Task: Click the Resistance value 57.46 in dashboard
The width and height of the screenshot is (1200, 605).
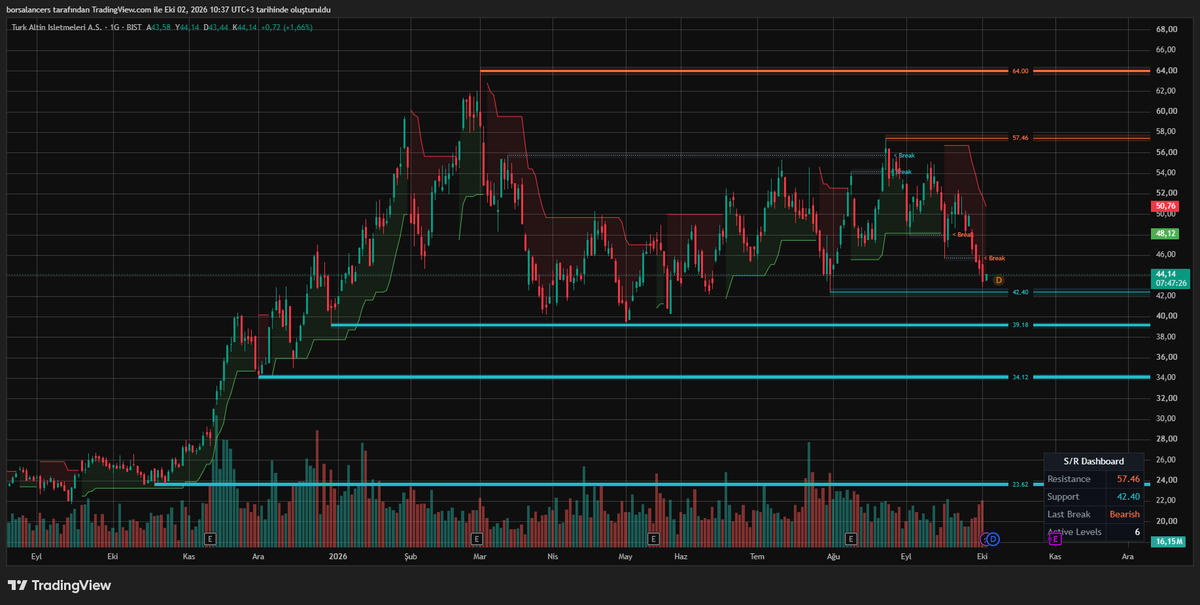Action: click(x=1128, y=479)
